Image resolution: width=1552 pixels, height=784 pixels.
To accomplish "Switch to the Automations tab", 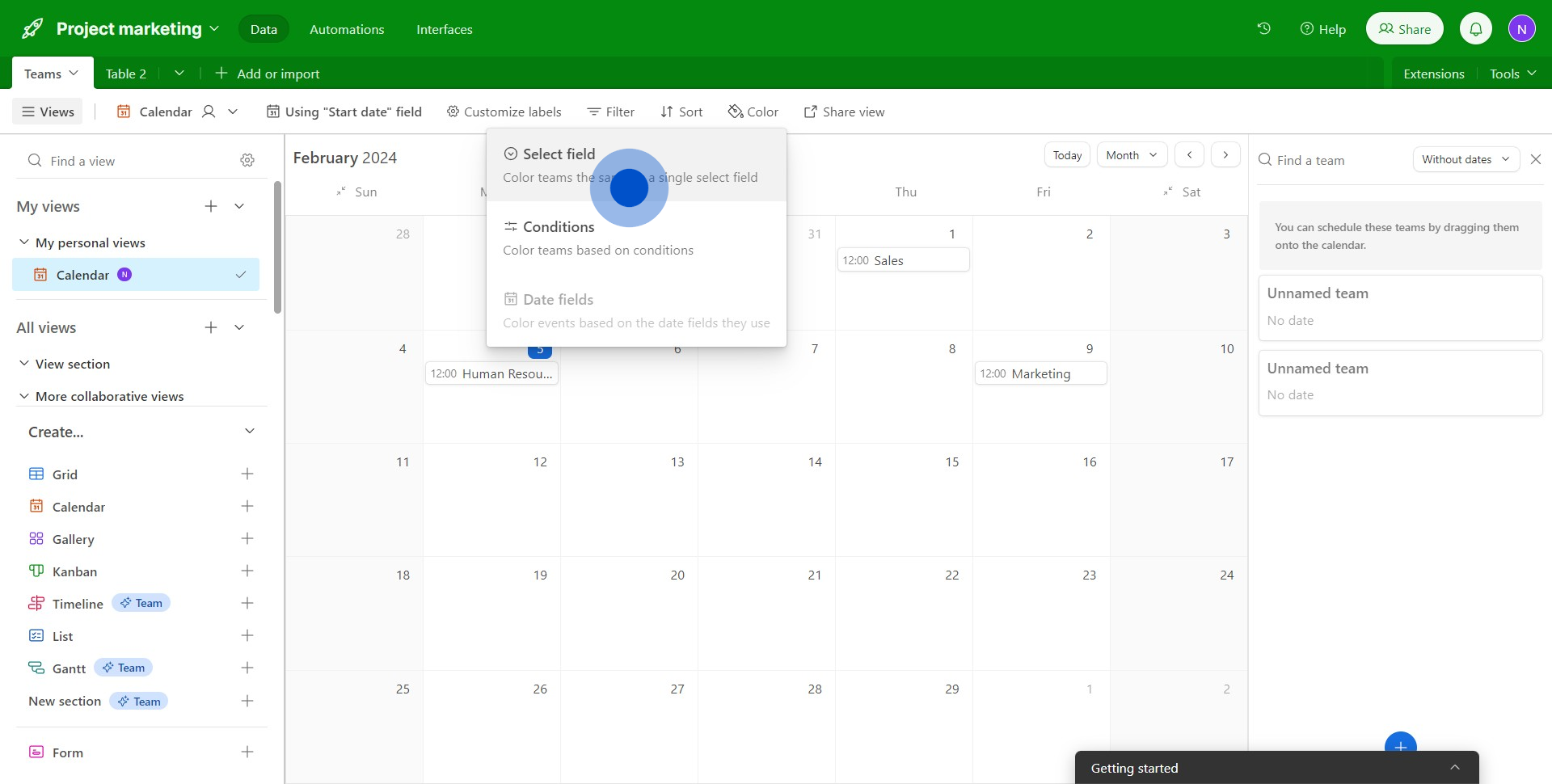I will click(x=347, y=29).
